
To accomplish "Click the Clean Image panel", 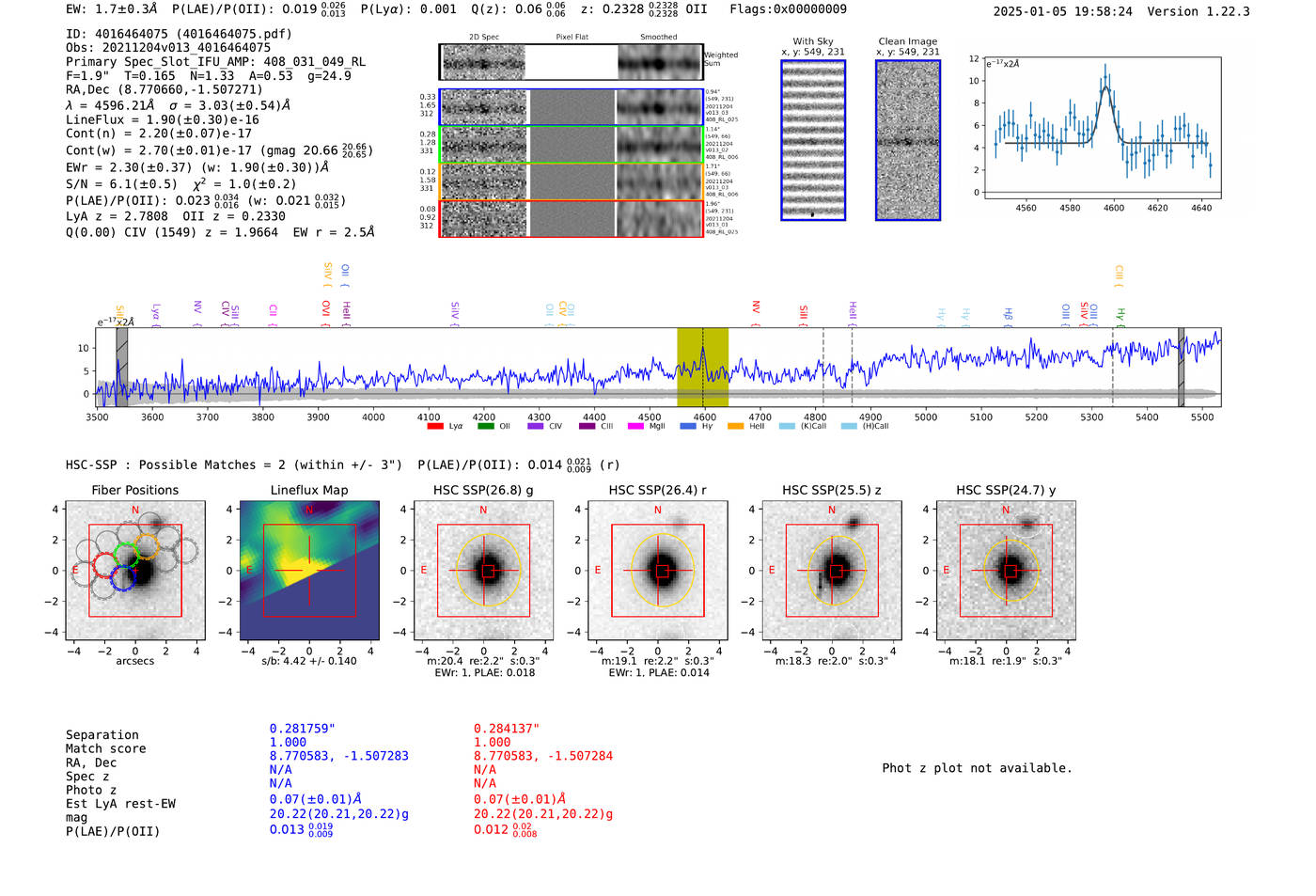I will pyautogui.click(x=908, y=140).
